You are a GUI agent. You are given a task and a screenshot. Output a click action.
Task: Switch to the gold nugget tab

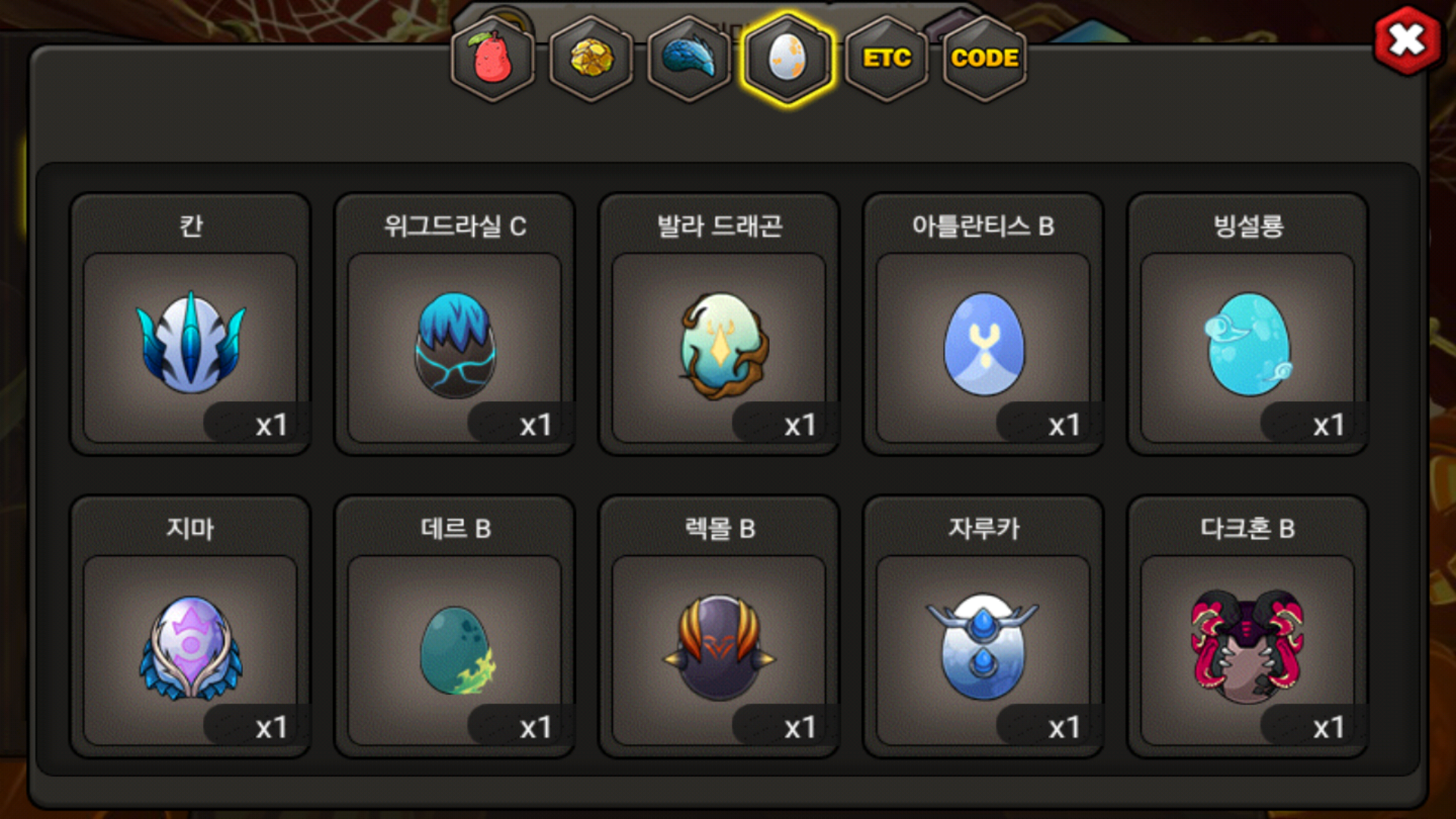pos(591,58)
